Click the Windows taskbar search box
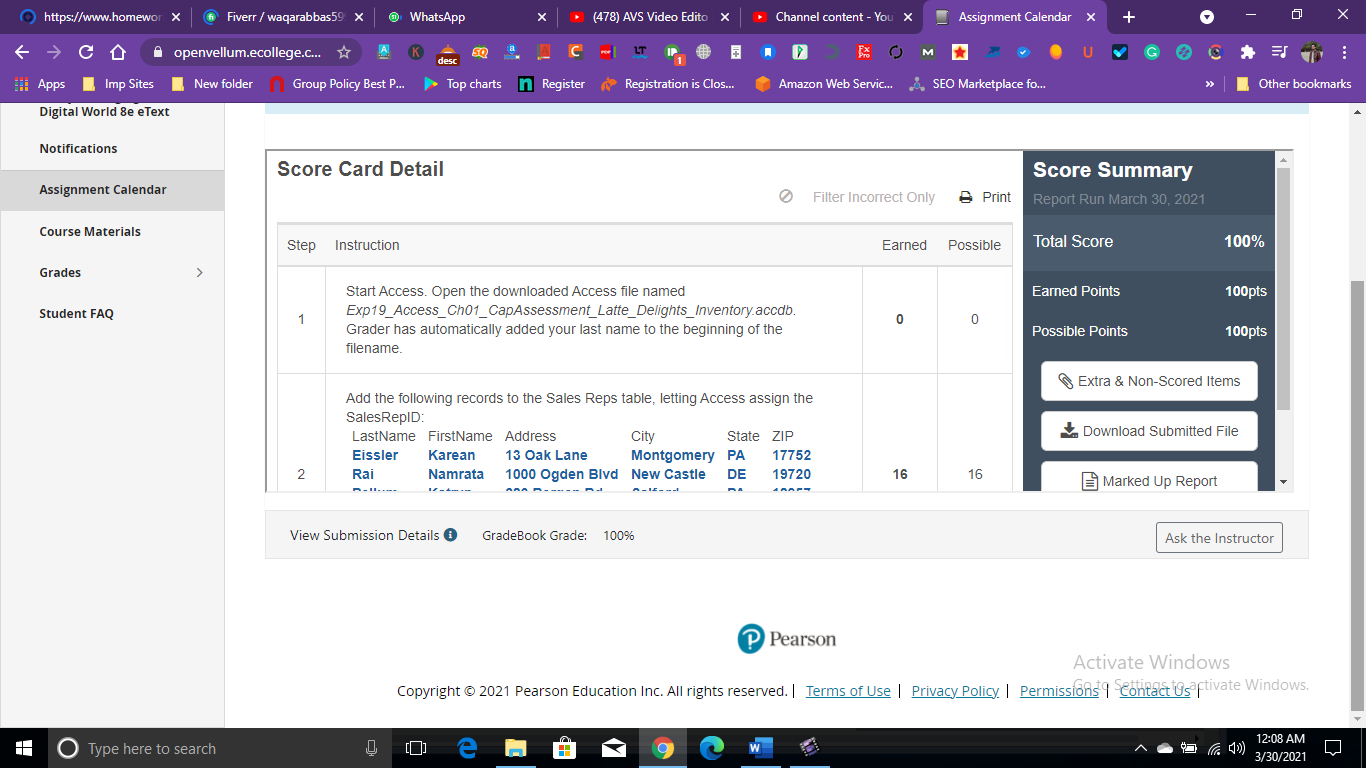This screenshot has height=768, width=1366. pyautogui.click(x=219, y=748)
